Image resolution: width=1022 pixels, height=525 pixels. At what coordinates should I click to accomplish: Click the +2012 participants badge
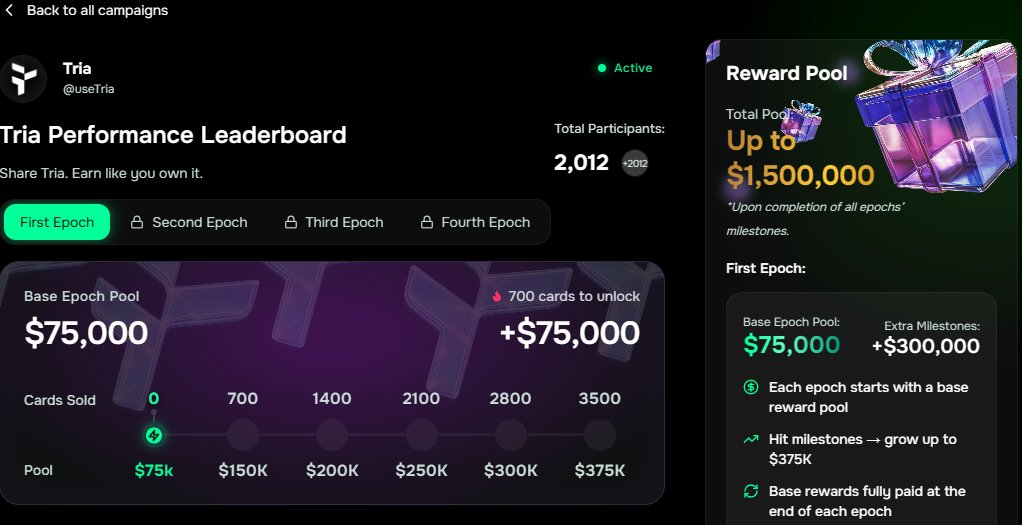635,163
